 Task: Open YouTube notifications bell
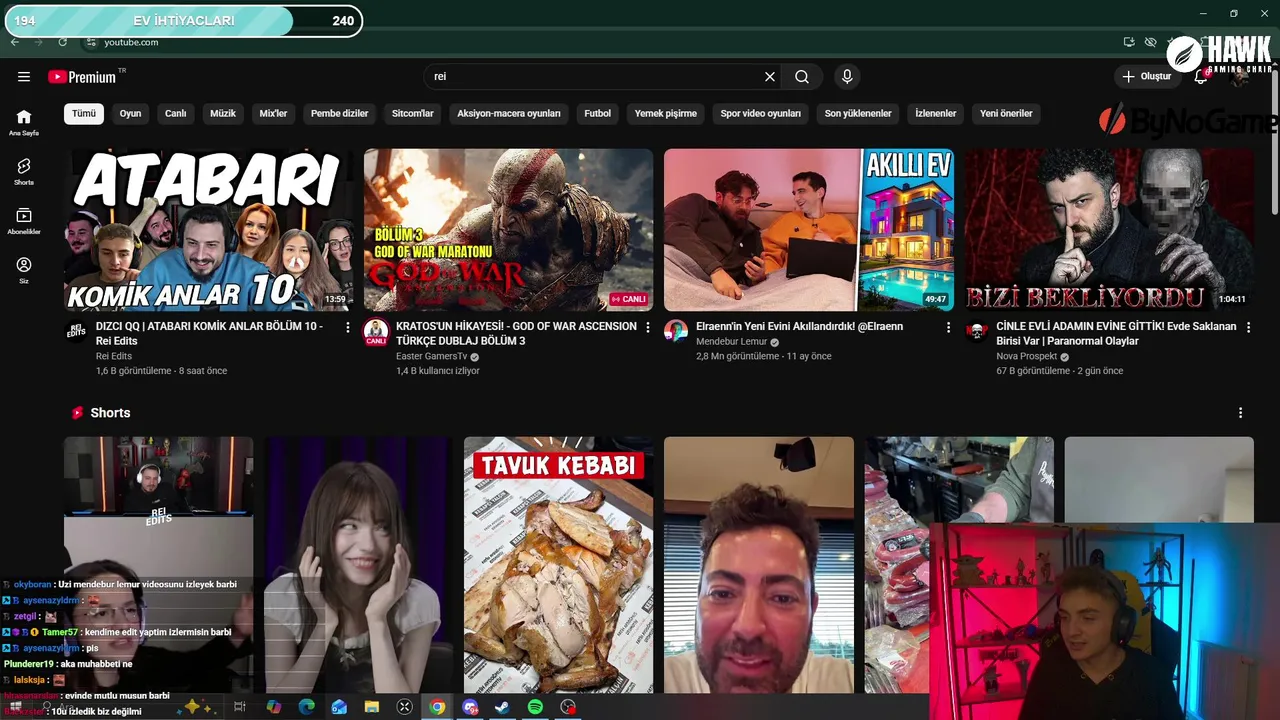click(1201, 76)
